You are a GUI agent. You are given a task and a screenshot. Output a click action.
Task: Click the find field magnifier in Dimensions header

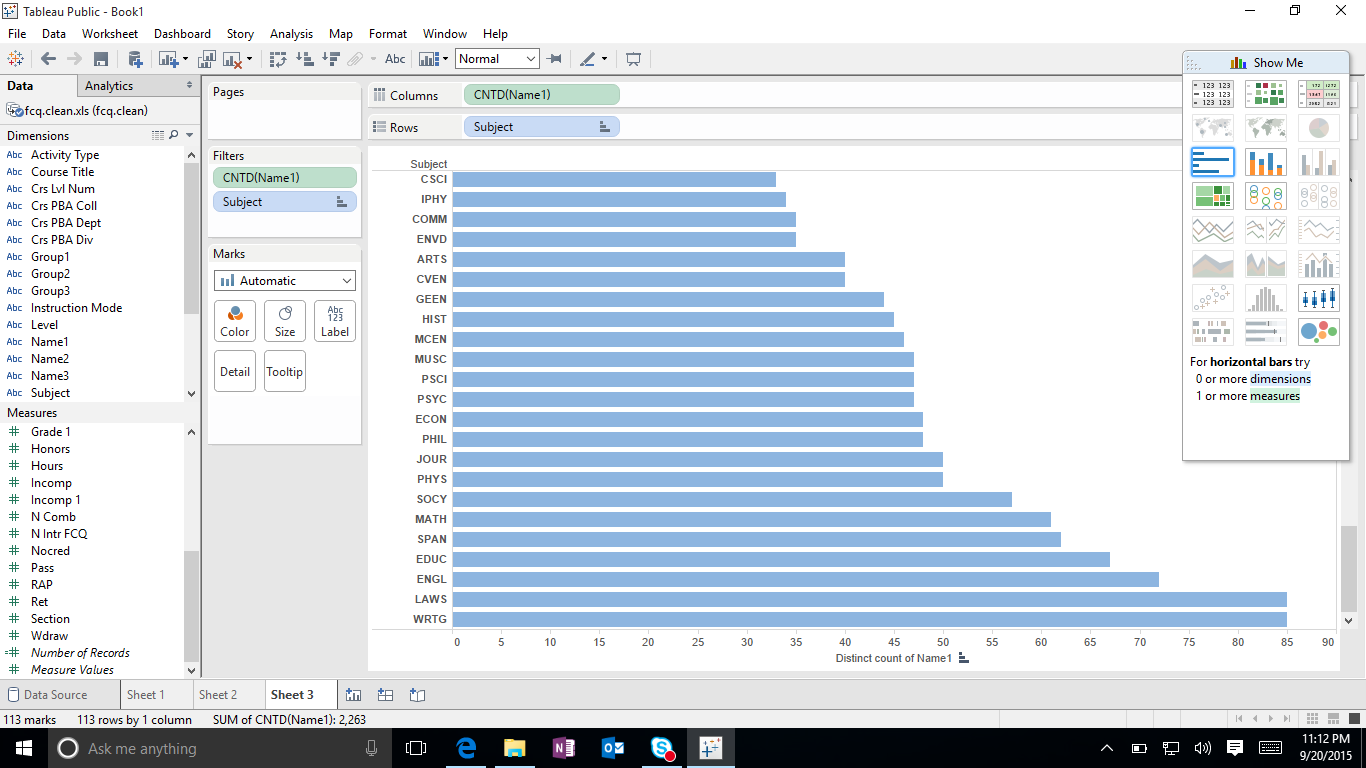click(x=173, y=135)
